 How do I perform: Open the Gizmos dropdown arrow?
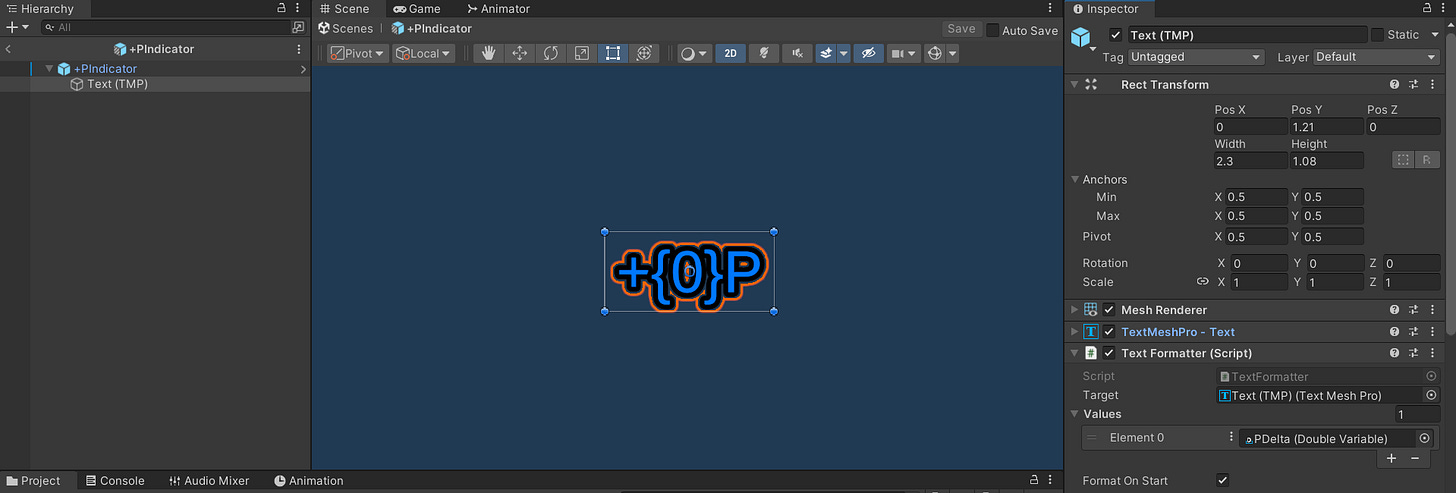click(953, 53)
